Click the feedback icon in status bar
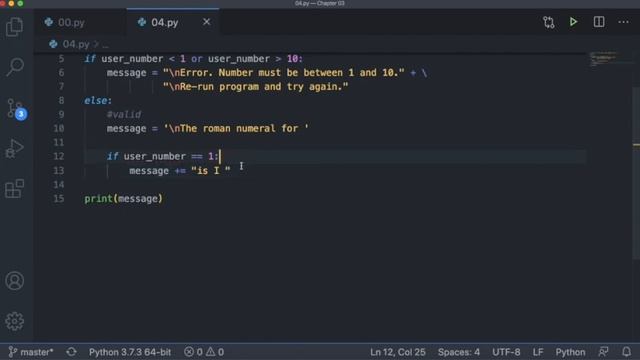The height and width of the screenshot is (360, 640). tap(603, 352)
